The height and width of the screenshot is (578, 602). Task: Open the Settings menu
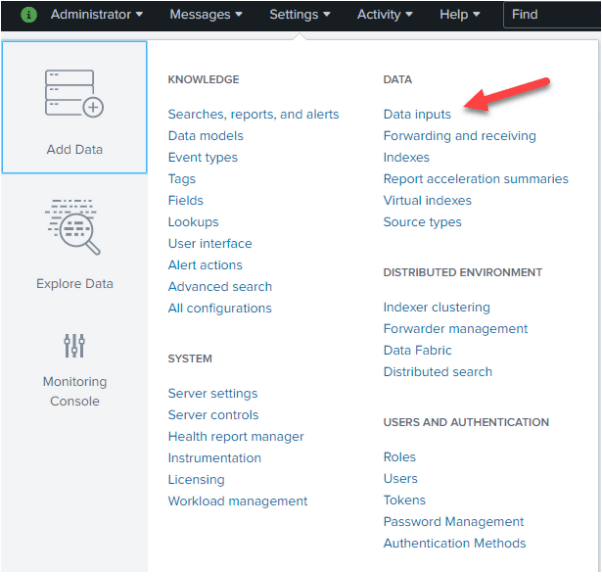[299, 15]
